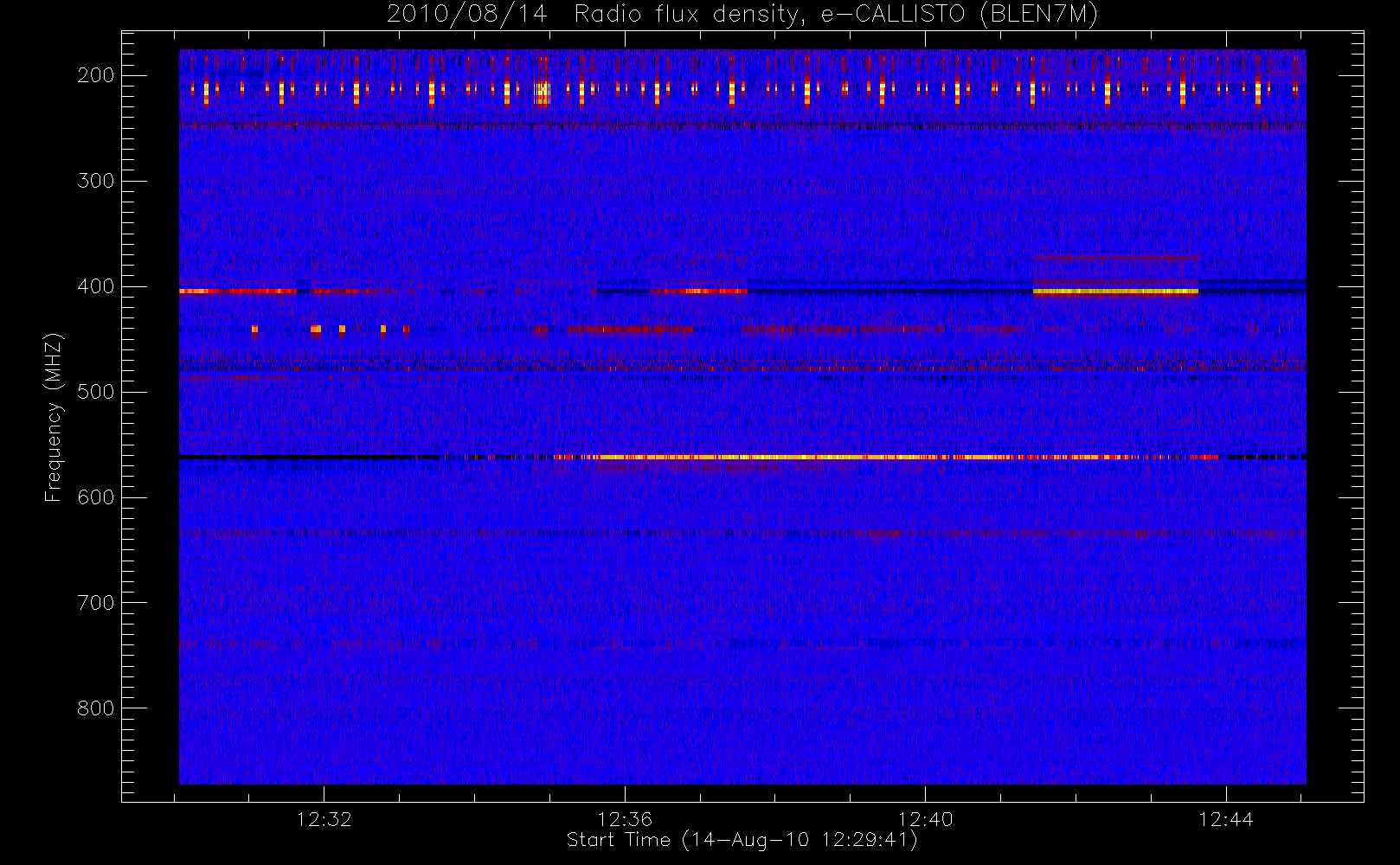The width and height of the screenshot is (1400, 865).
Task: Click the red-orange band at 400 MHz left edge
Action: [238, 292]
